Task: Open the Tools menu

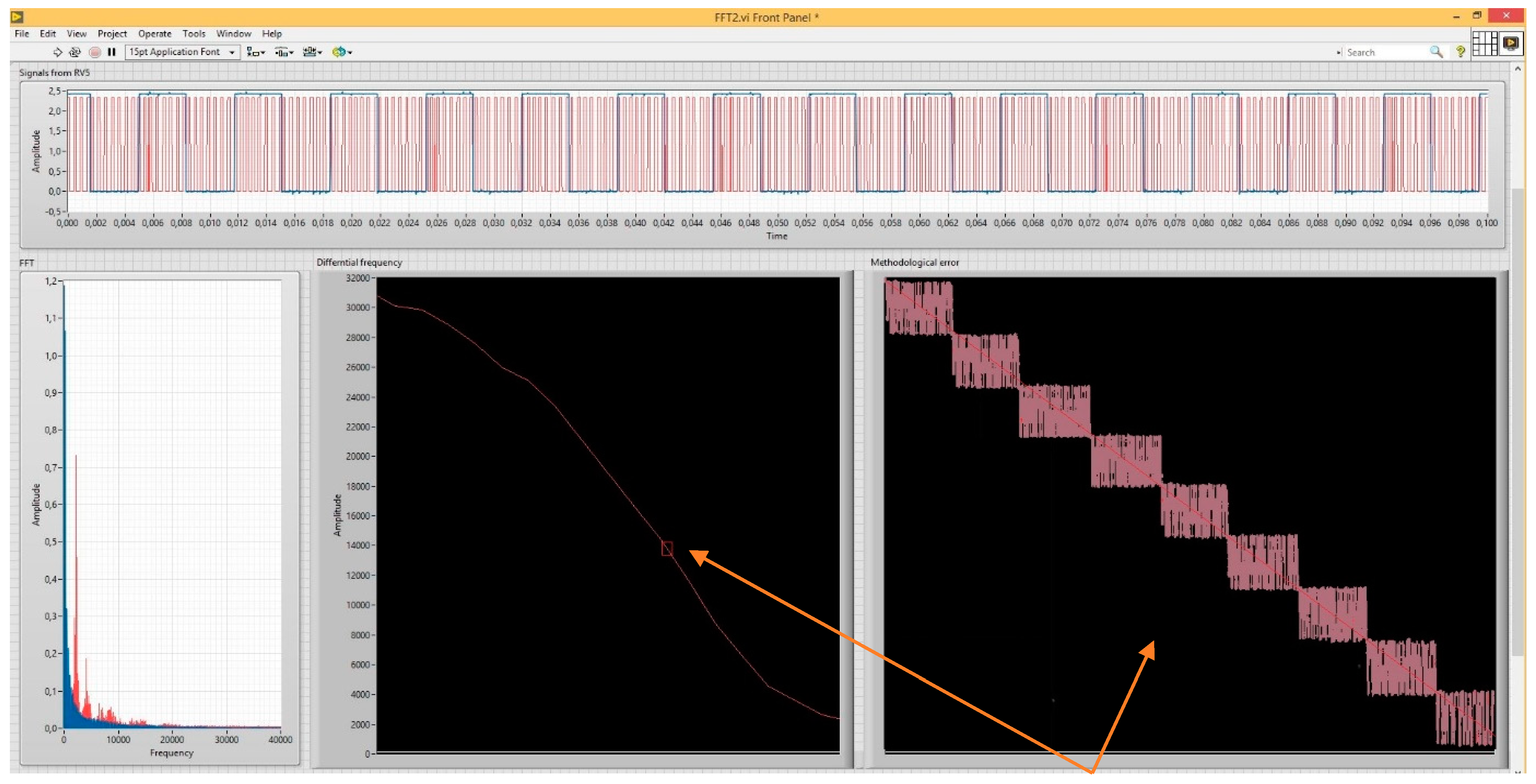Action: pos(193,34)
